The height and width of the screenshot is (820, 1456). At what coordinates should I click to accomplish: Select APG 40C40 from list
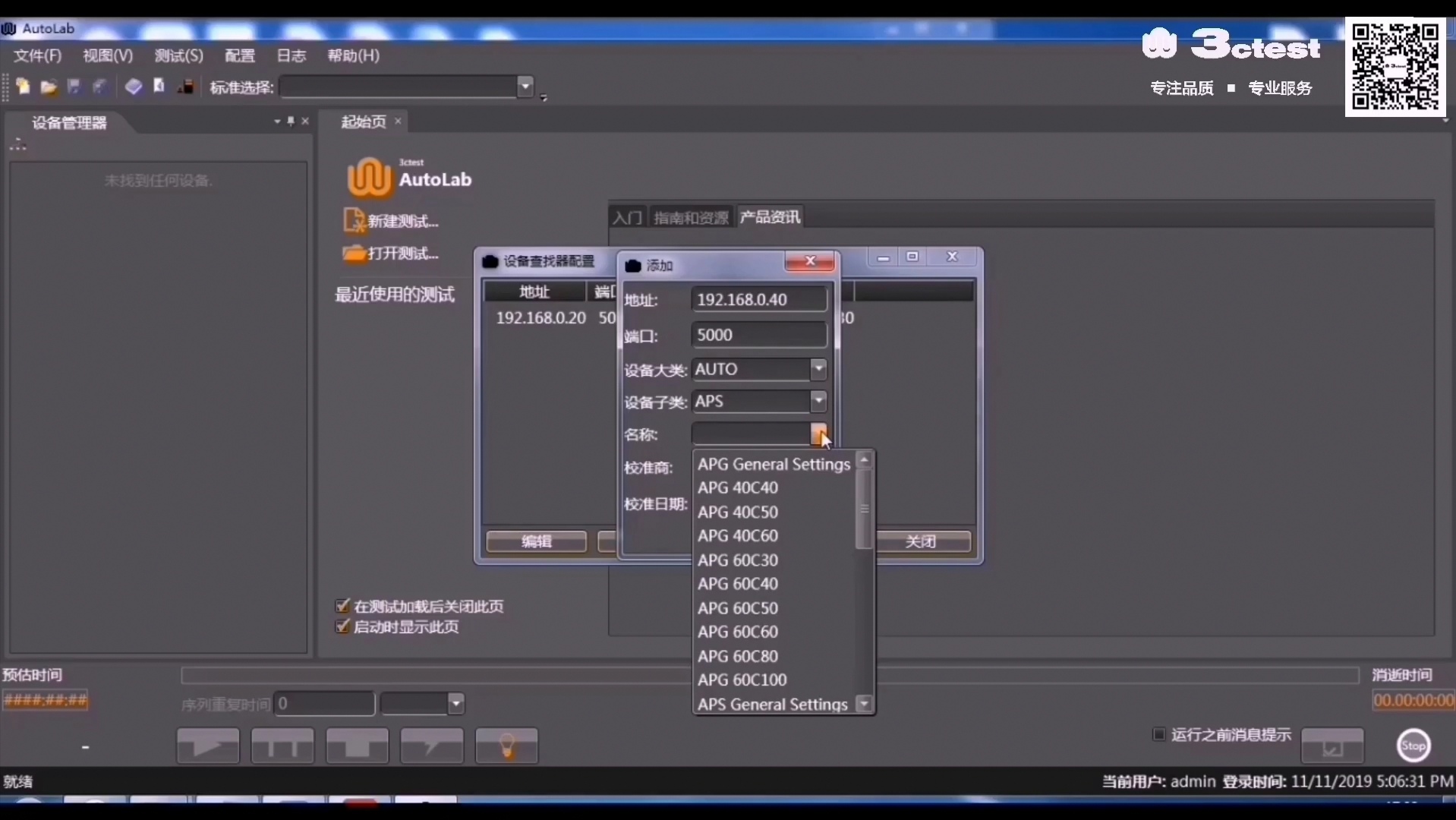point(774,487)
